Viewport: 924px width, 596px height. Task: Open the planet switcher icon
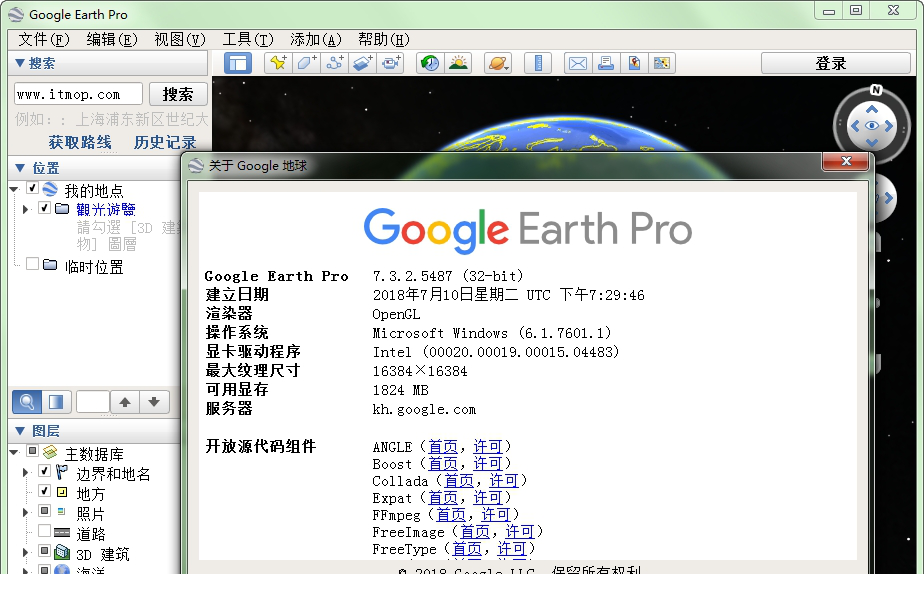pos(498,63)
